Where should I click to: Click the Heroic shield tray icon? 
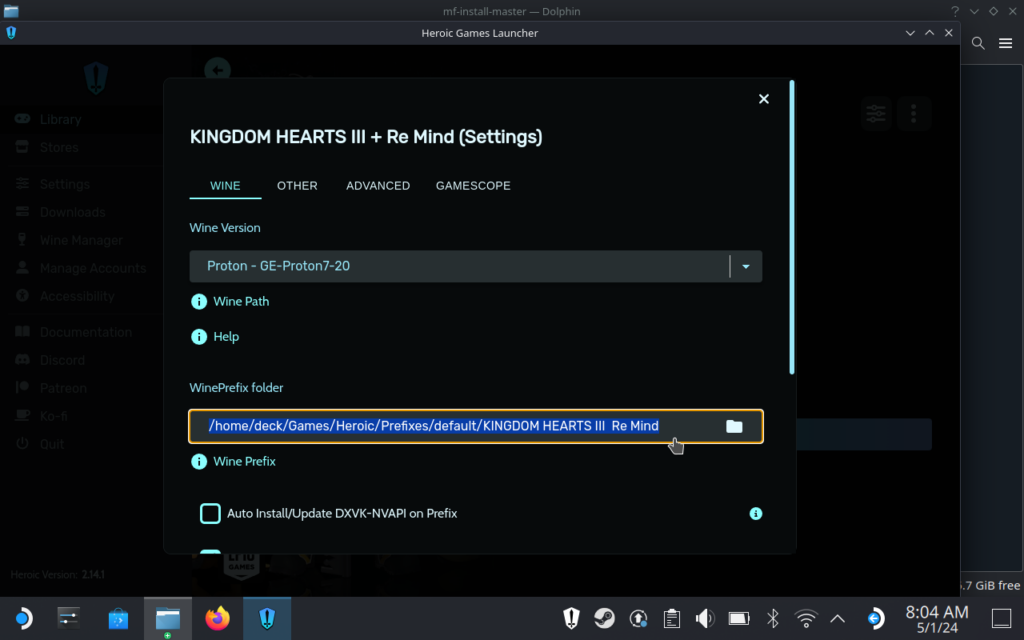coord(571,618)
